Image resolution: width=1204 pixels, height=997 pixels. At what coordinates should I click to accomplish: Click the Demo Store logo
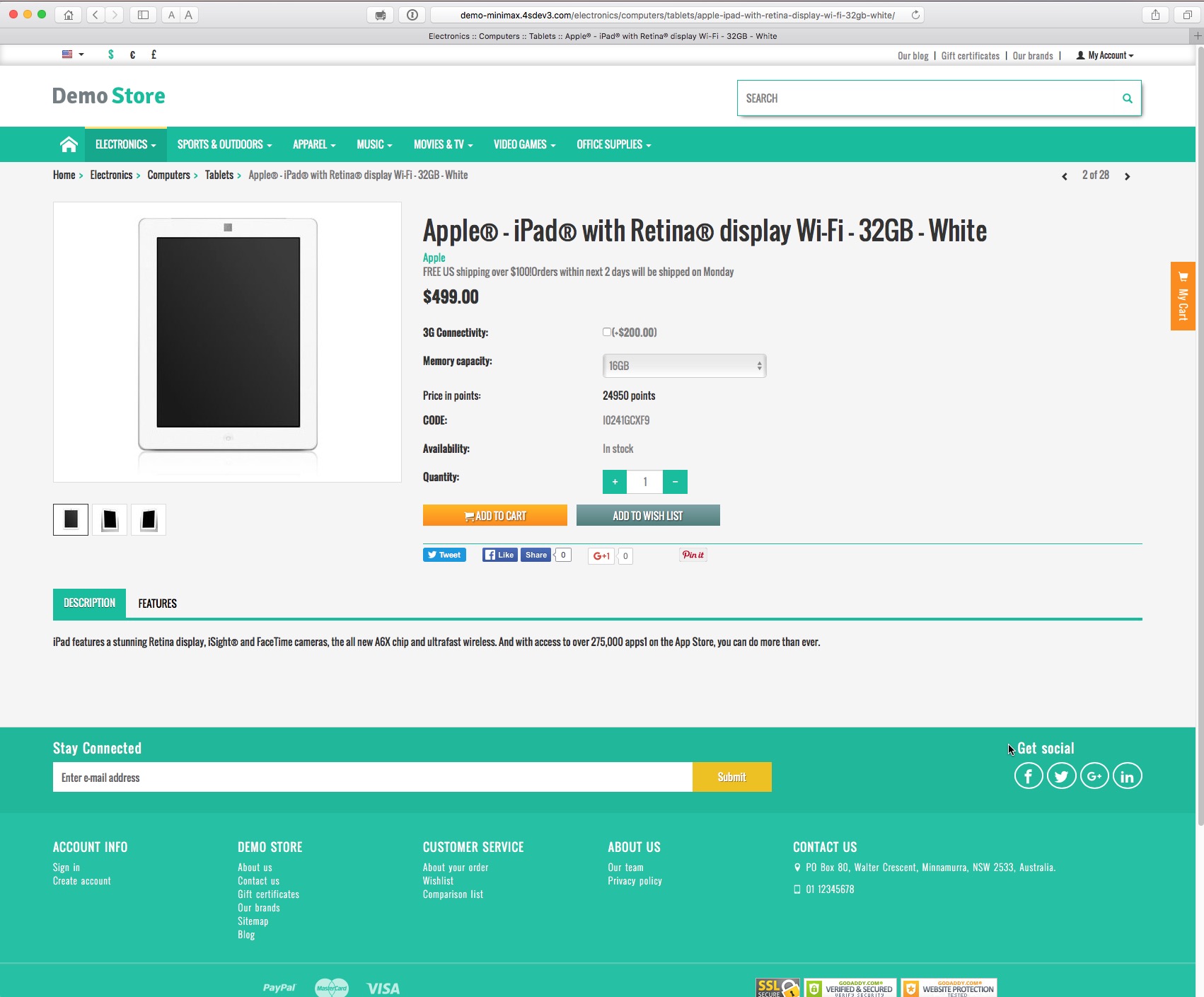pos(108,96)
